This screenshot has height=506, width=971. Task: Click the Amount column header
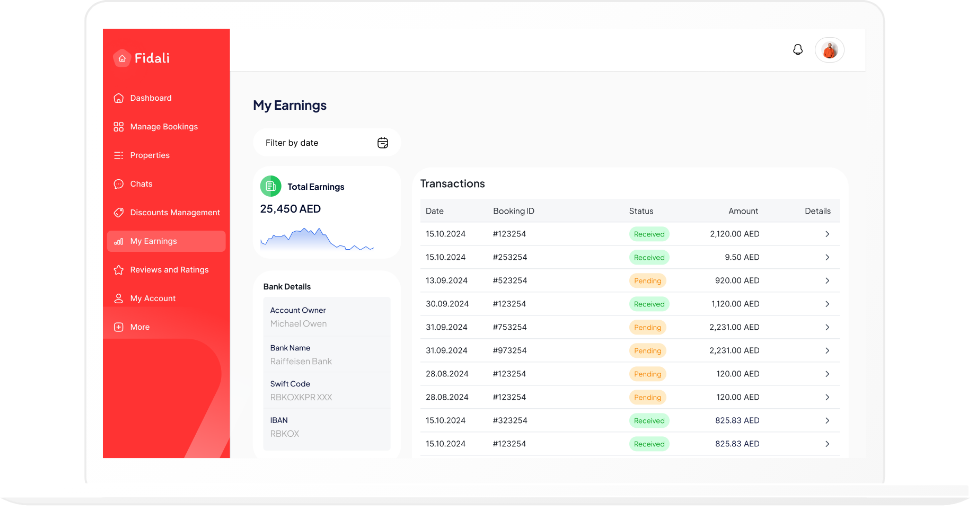coord(743,211)
